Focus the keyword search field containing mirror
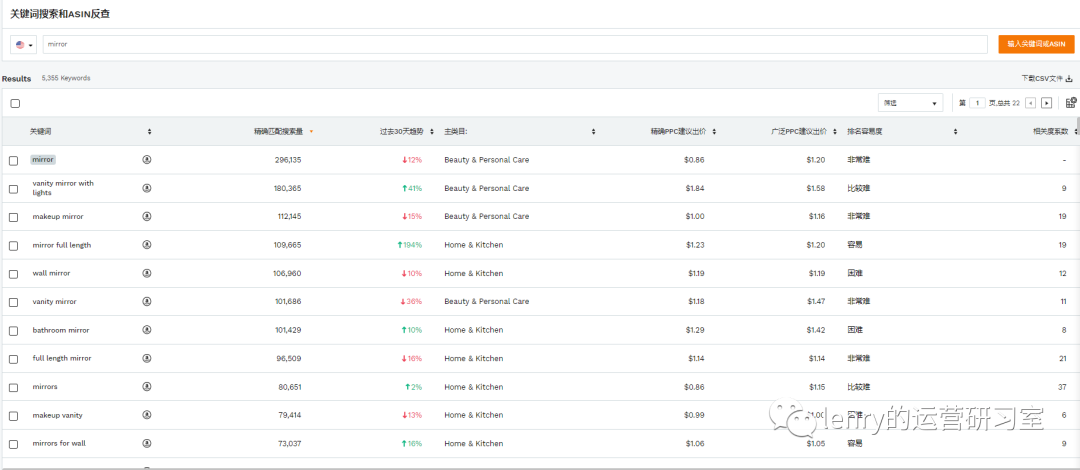This screenshot has height=470, width=1080. pyautogui.click(x=515, y=44)
